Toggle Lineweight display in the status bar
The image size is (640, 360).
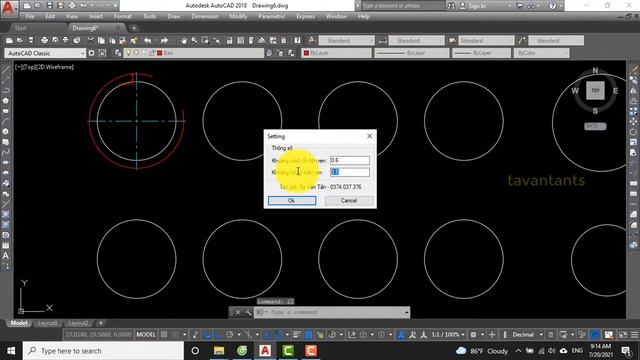click(297, 335)
